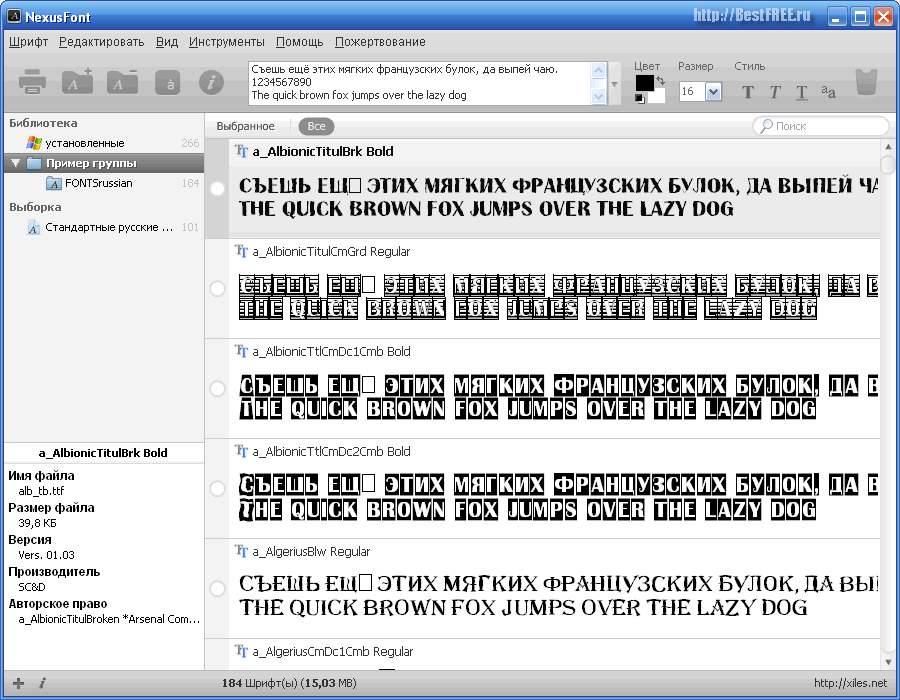Click font list scrollbar down arrow
The image size is (900, 700).
click(889, 662)
